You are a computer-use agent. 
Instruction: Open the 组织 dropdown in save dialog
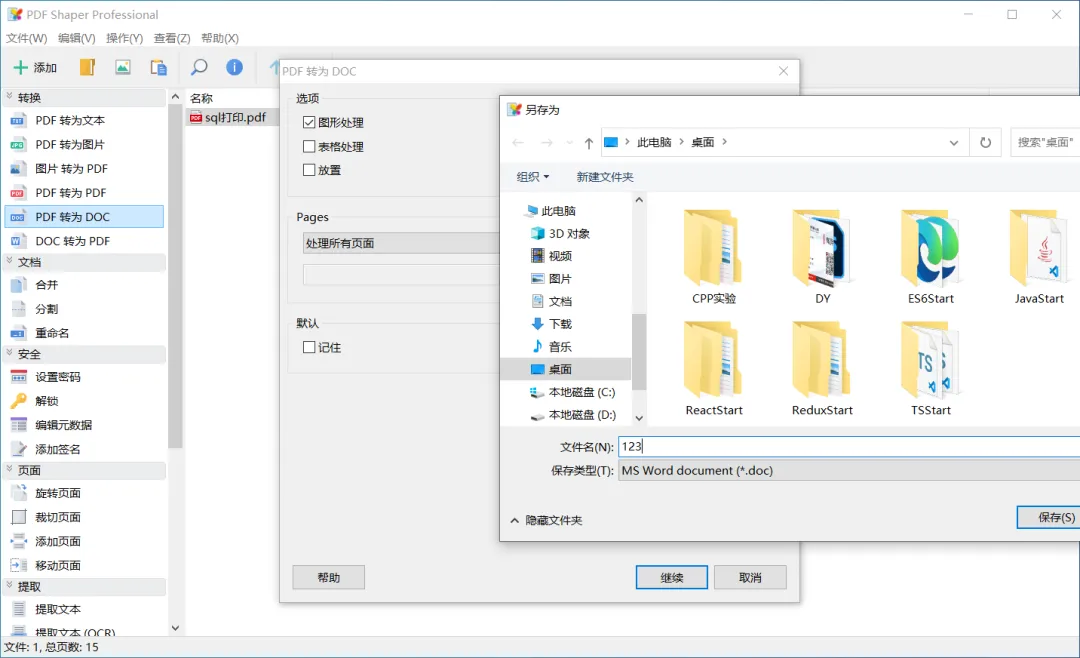click(x=532, y=177)
